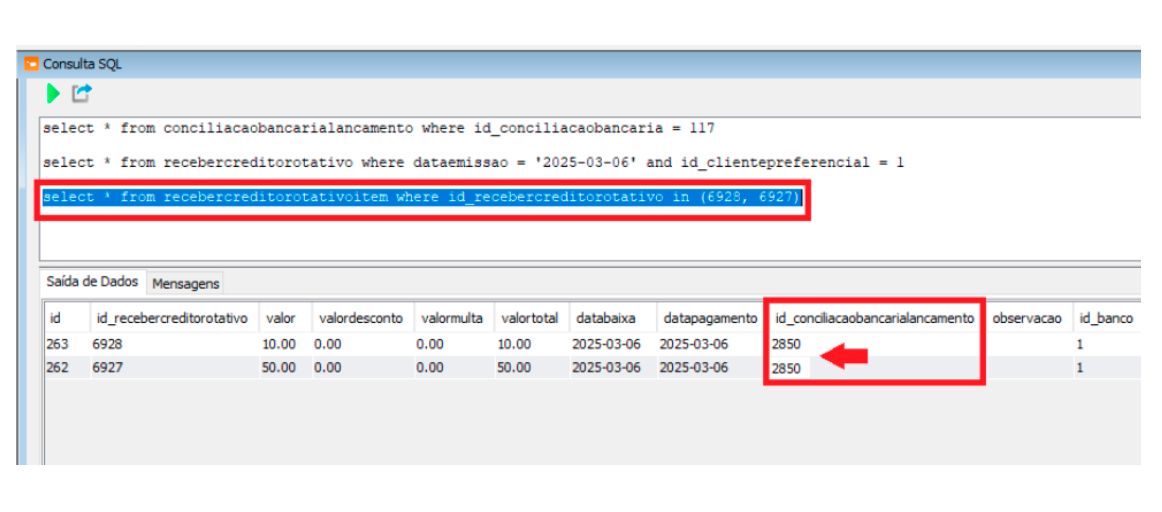Select the cell with id 262
Viewport: 1162px width, 512px height.
point(67,368)
